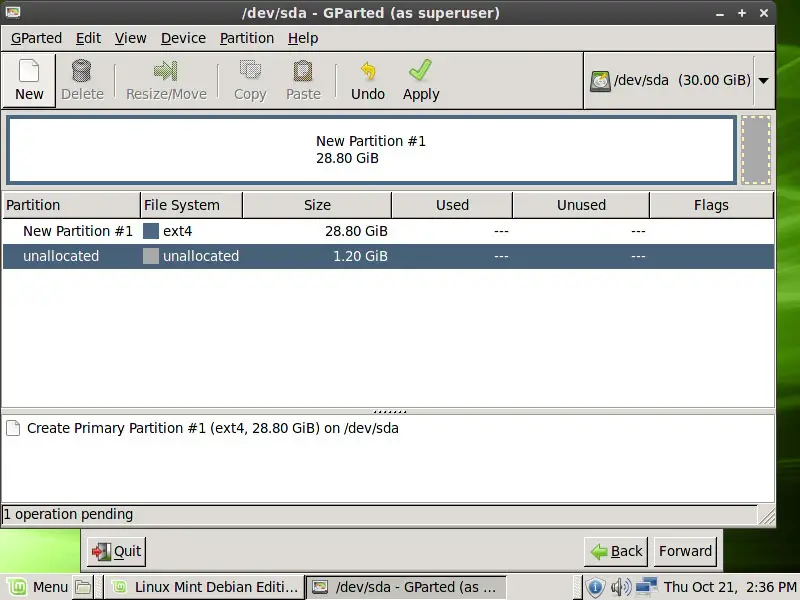800x600 pixels.
Task: Click the window resize grip corner
Action: point(766,516)
